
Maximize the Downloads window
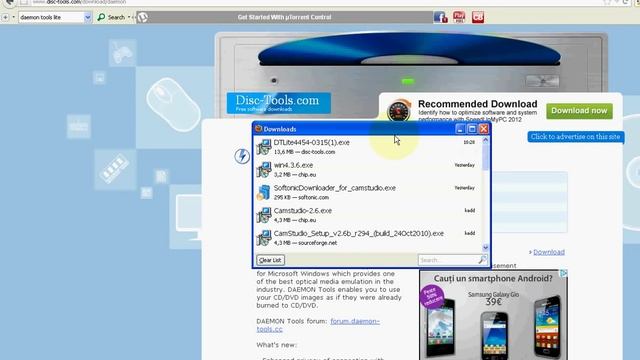tap(472, 129)
